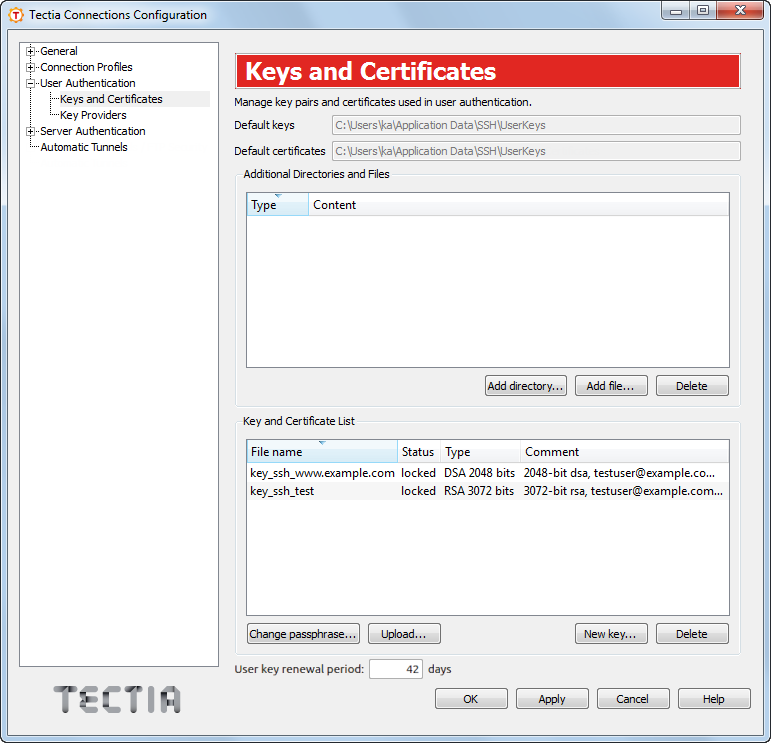The height and width of the screenshot is (743, 771).
Task: Select User Authentication tree item
Action: point(88,84)
